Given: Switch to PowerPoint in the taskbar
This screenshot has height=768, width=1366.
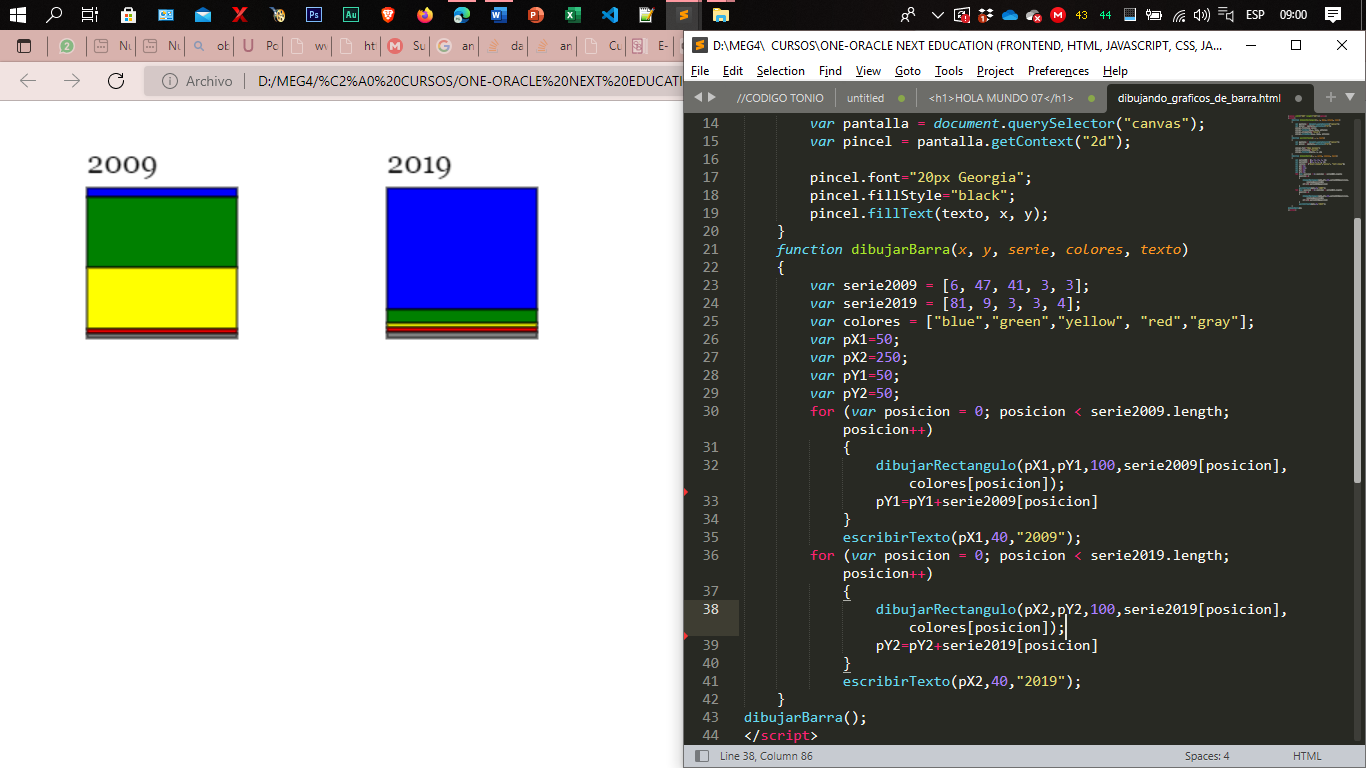Looking at the screenshot, I should click(535, 15).
